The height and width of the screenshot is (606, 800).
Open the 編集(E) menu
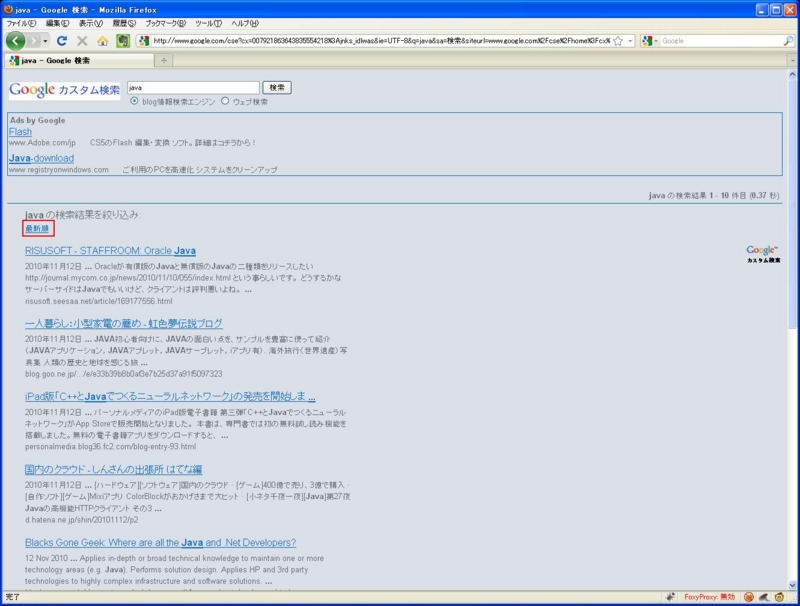tap(57, 23)
